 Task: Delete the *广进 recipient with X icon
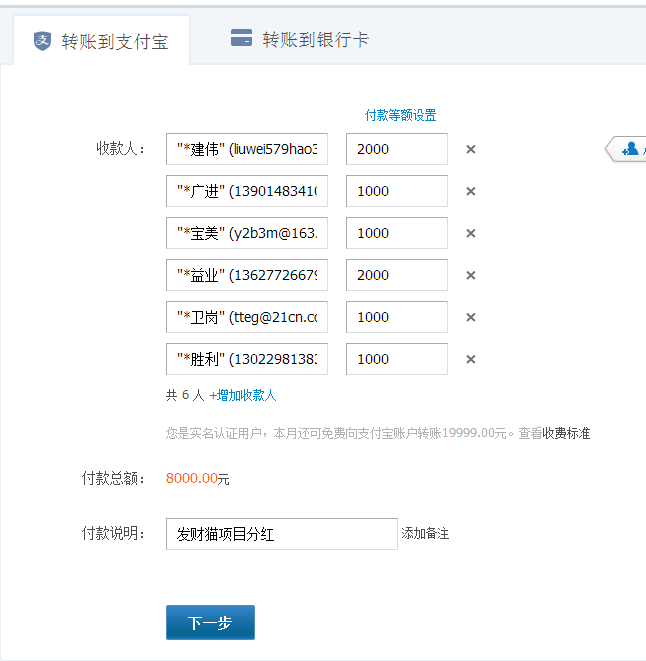[471, 192]
